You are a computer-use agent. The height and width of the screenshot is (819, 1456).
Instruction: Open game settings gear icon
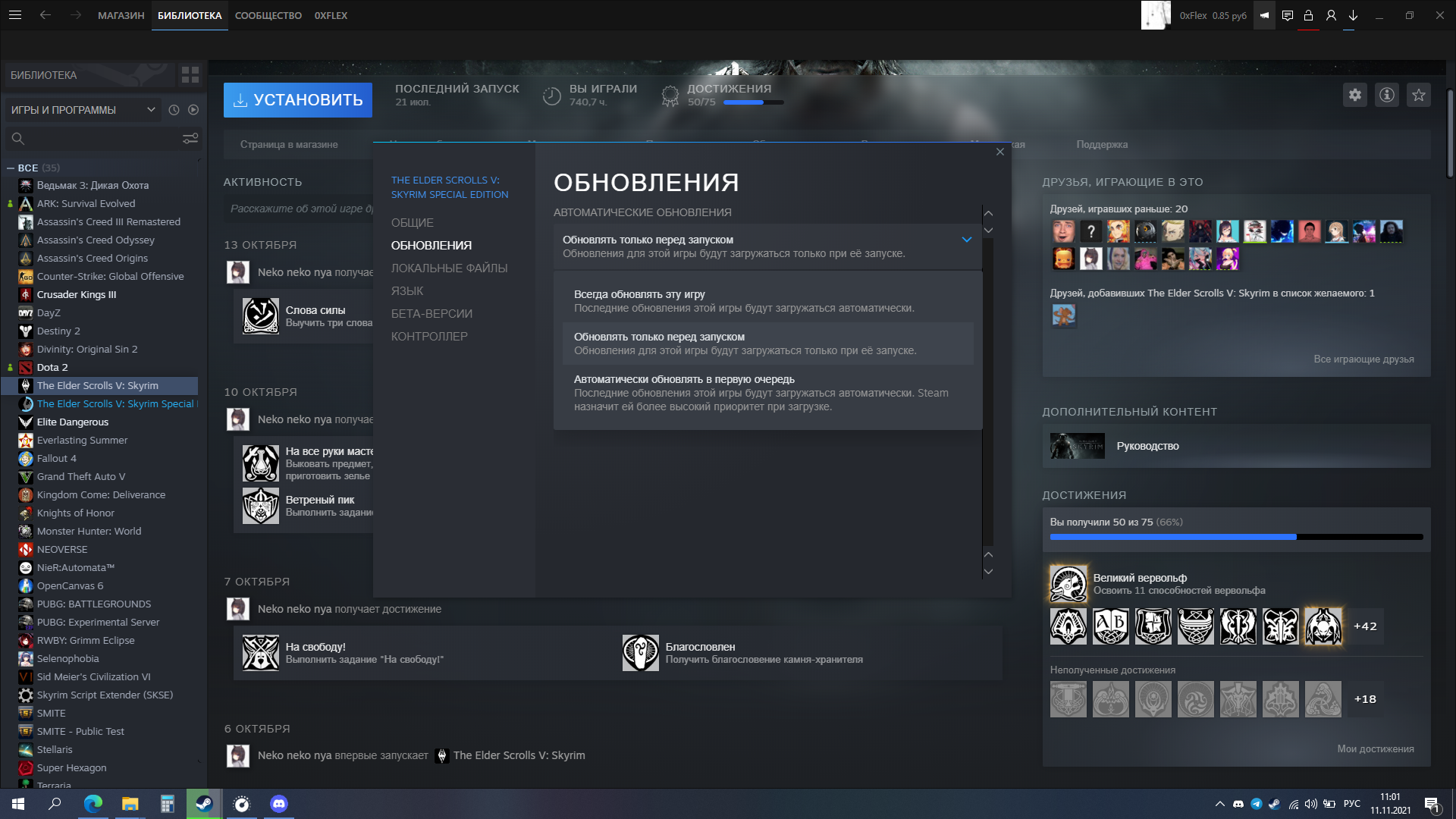pyautogui.click(x=1354, y=95)
